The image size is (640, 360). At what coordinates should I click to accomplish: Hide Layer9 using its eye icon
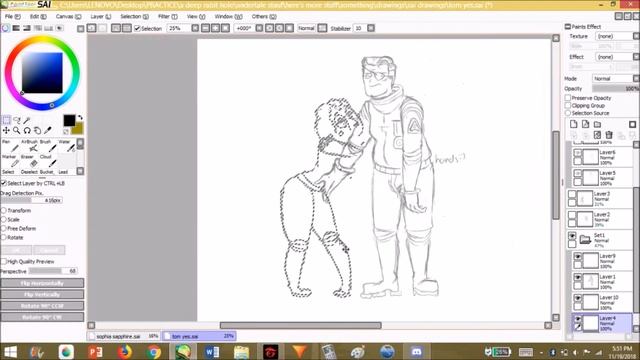pyautogui.click(x=578, y=256)
